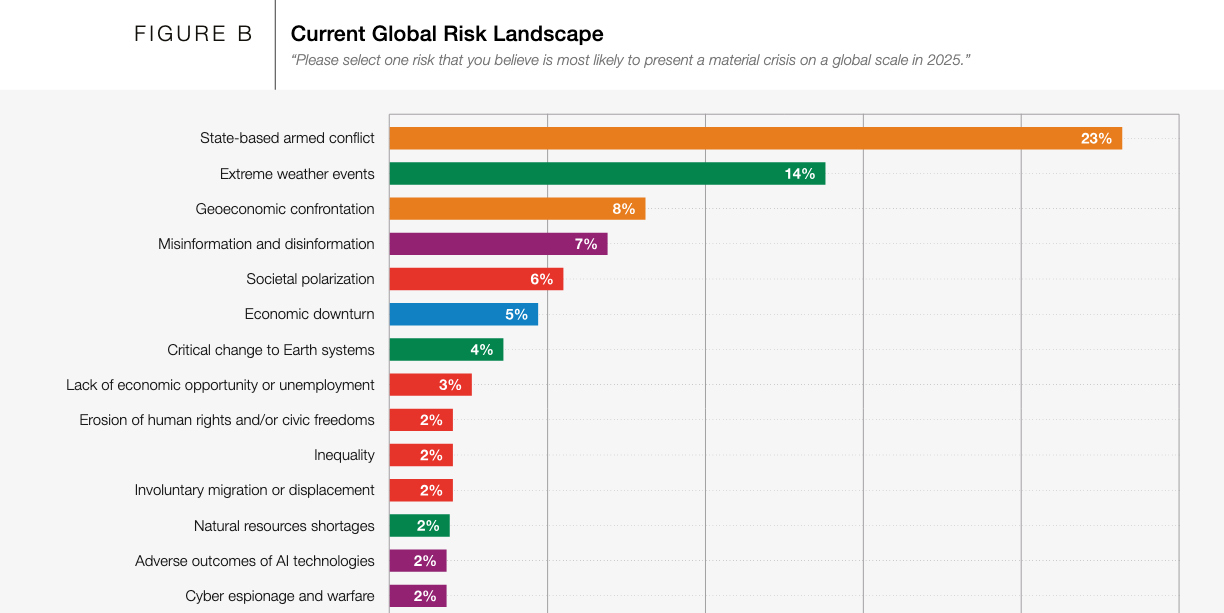The height and width of the screenshot is (613, 1224).
Task: Select the 'Erosion of human rights' label text
Action: click(x=227, y=420)
